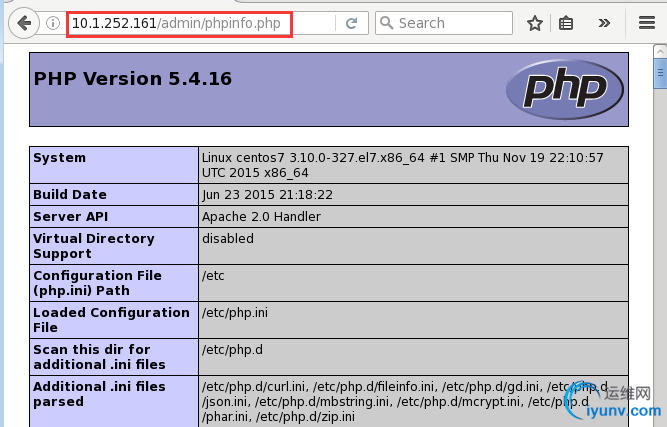Image resolution: width=667 pixels, height=427 pixels.
Task: Open the browser hamburger menu
Action: click(x=647, y=23)
